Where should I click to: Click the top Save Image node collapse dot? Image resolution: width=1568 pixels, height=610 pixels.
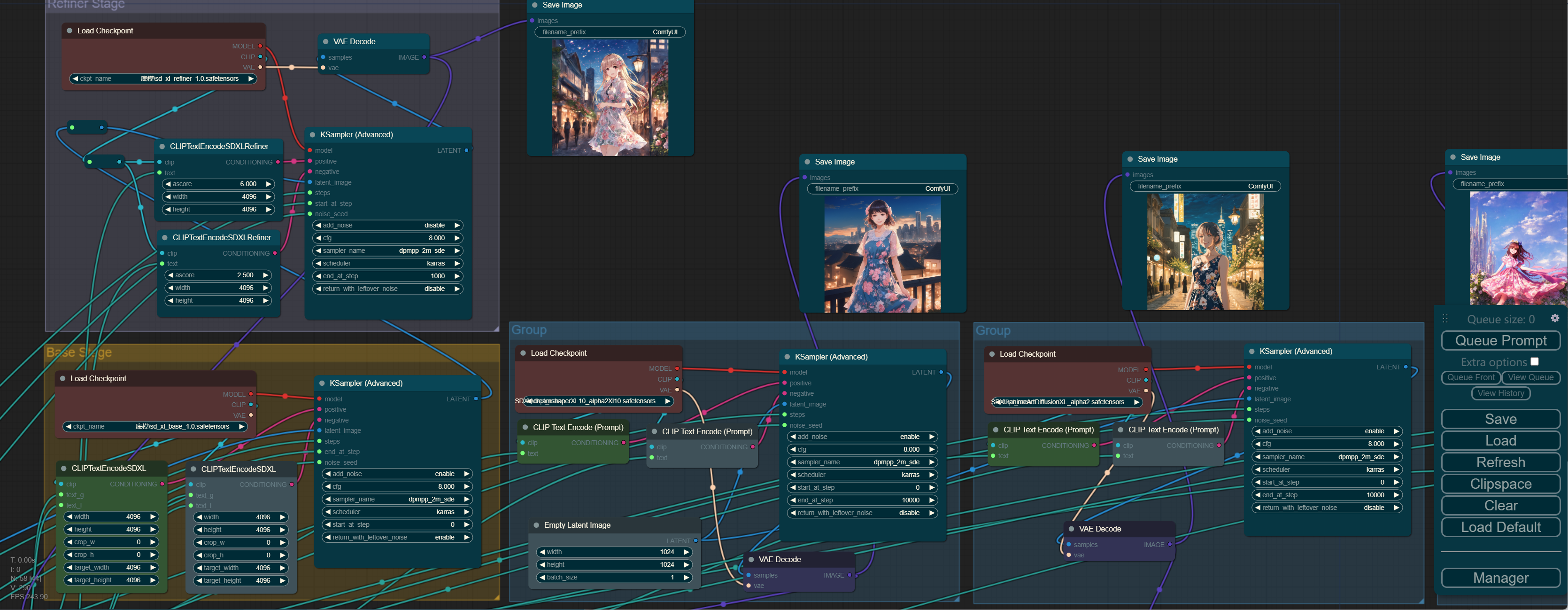coord(535,5)
